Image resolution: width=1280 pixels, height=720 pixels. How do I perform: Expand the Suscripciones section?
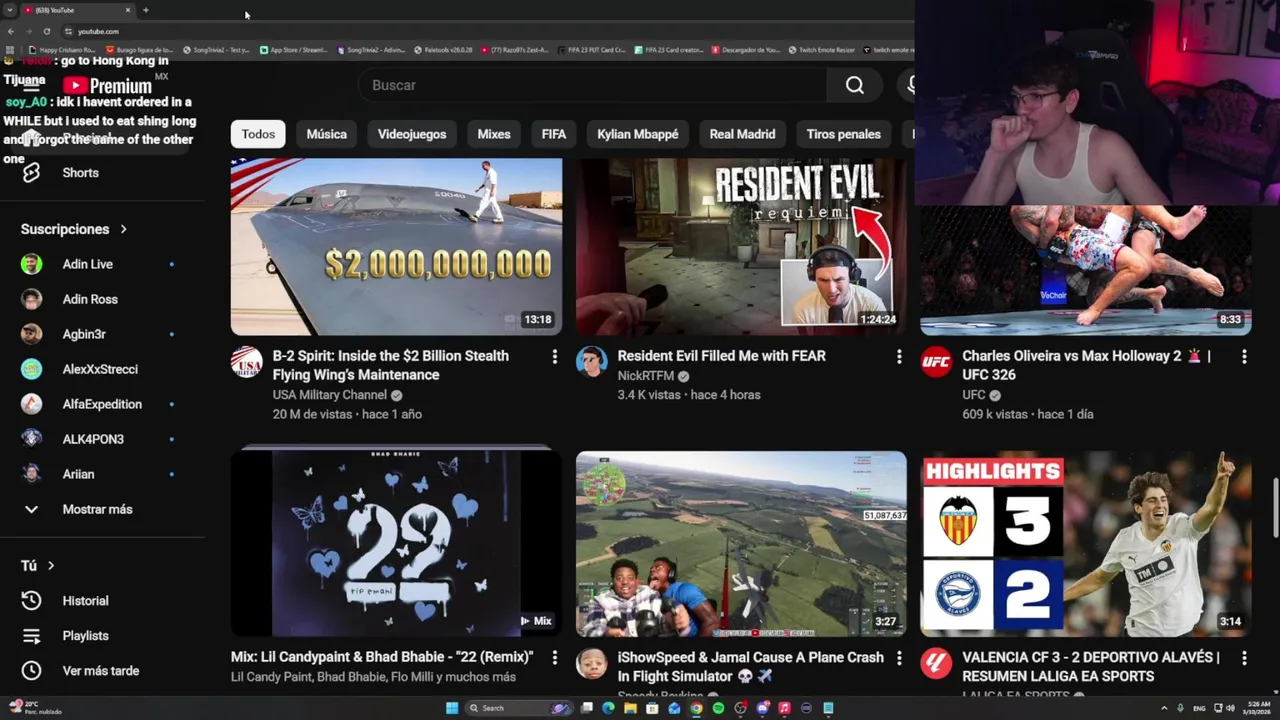[75, 229]
